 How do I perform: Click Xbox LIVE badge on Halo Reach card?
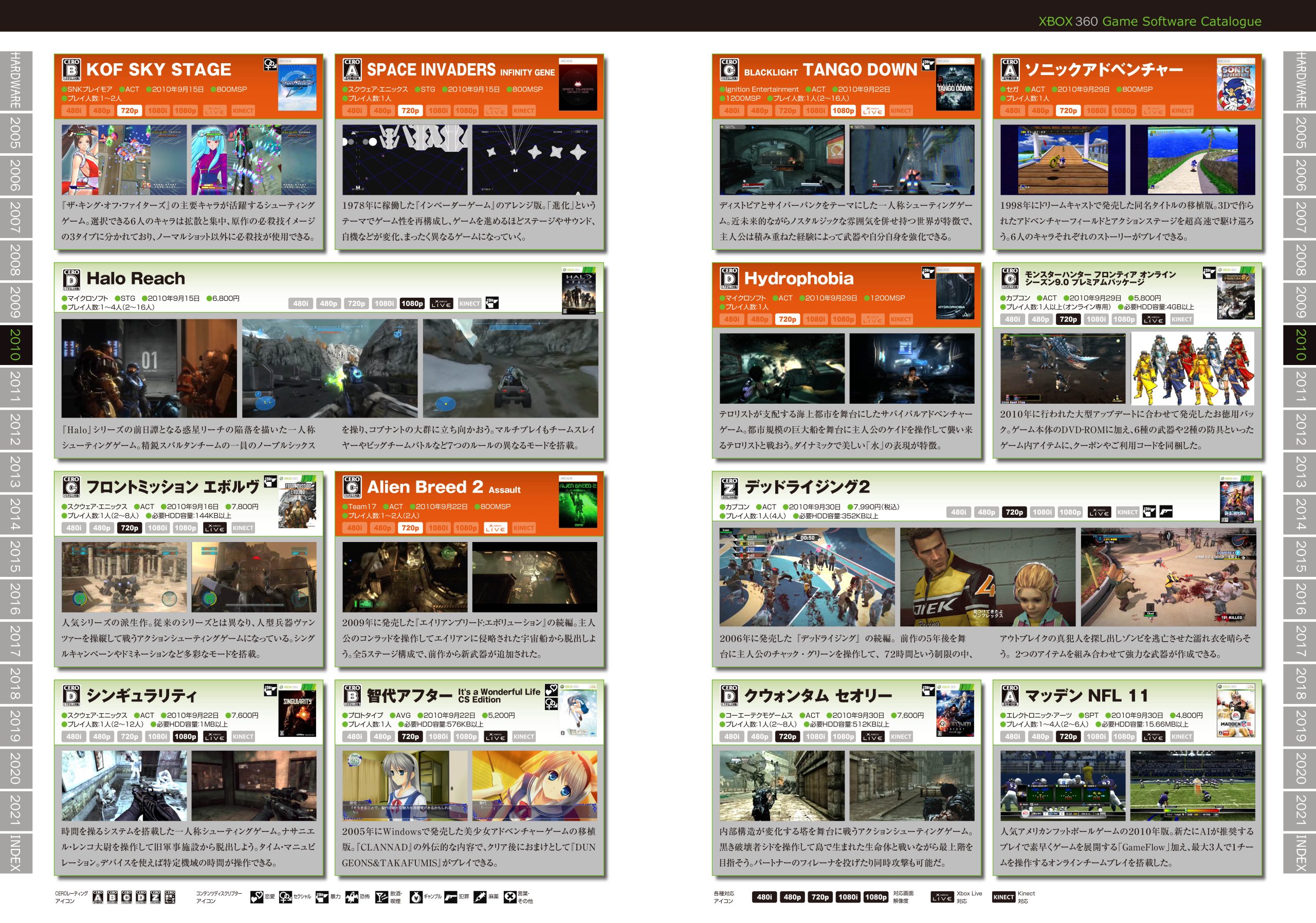442,303
